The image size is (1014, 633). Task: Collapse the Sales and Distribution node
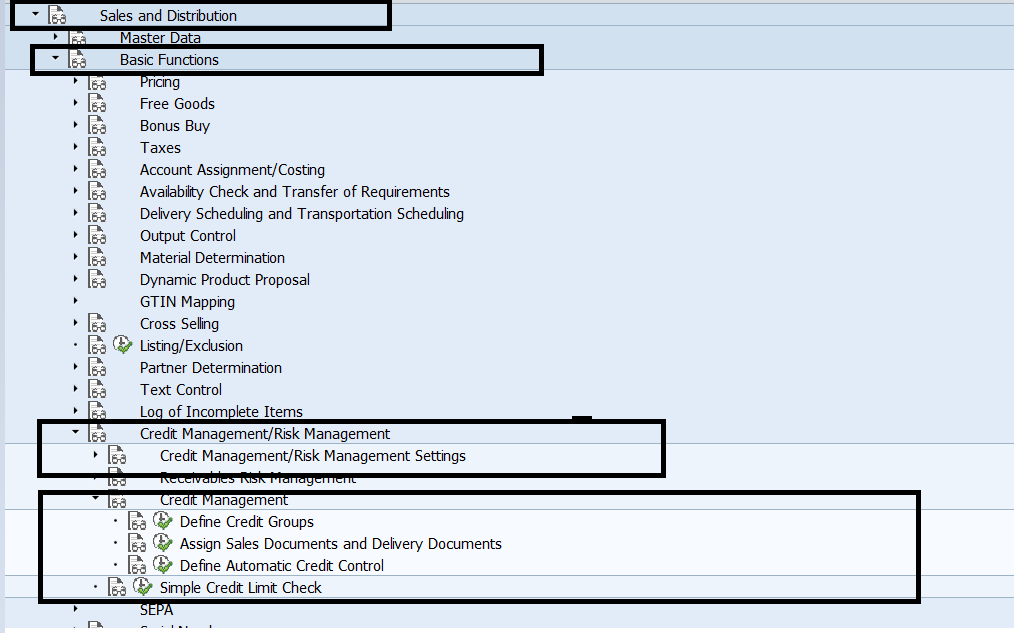(x=36, y=15)
